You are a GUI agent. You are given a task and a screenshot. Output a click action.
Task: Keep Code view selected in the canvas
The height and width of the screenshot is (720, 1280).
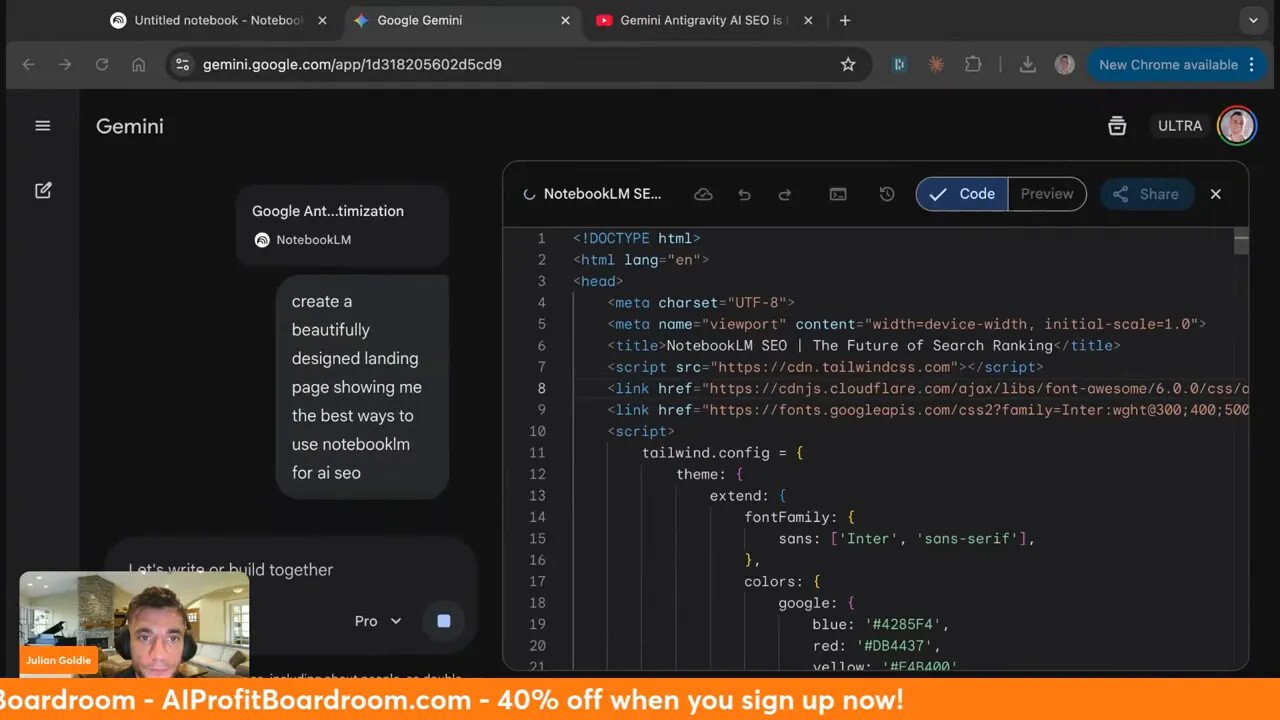tap(961, 194)
